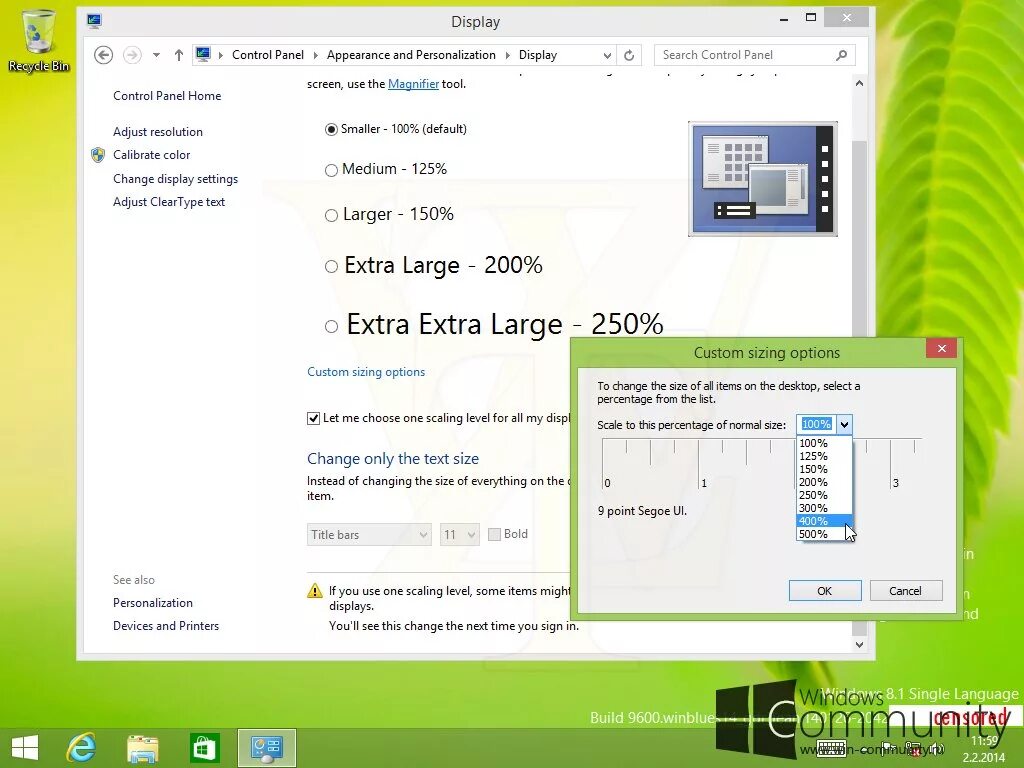Choose 150% from the scale list
Viewport: 1024px width, 768px height.
coord(824,469)
